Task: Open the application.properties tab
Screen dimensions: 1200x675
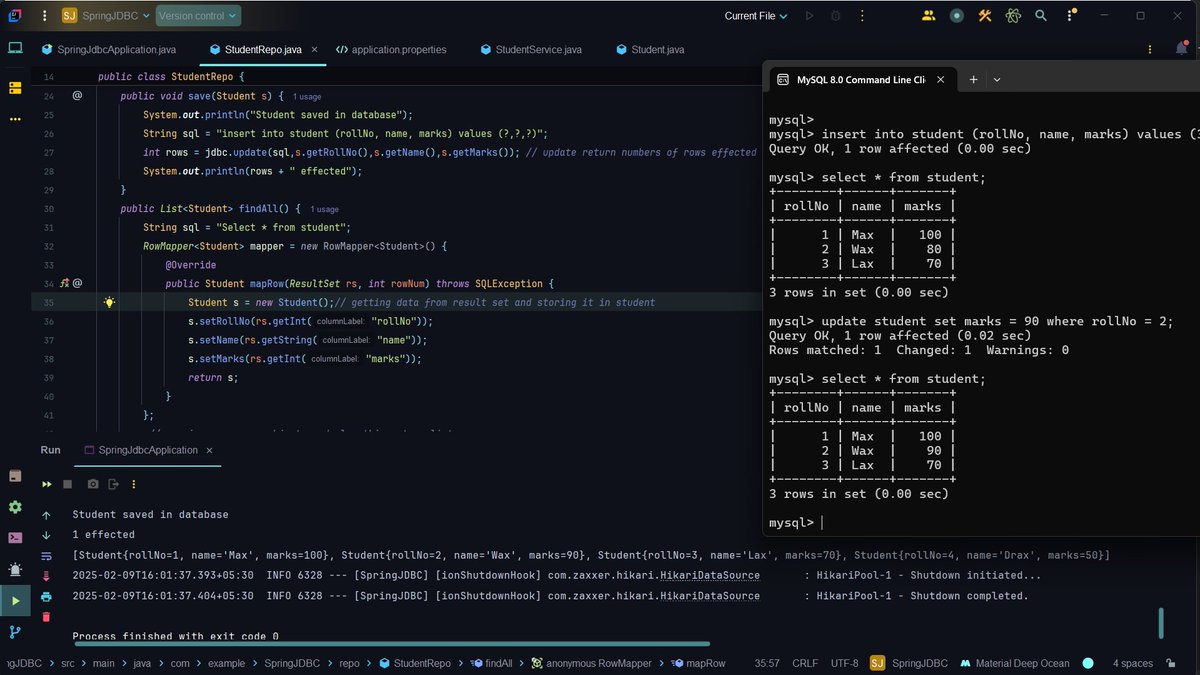Action: point(392,49)
